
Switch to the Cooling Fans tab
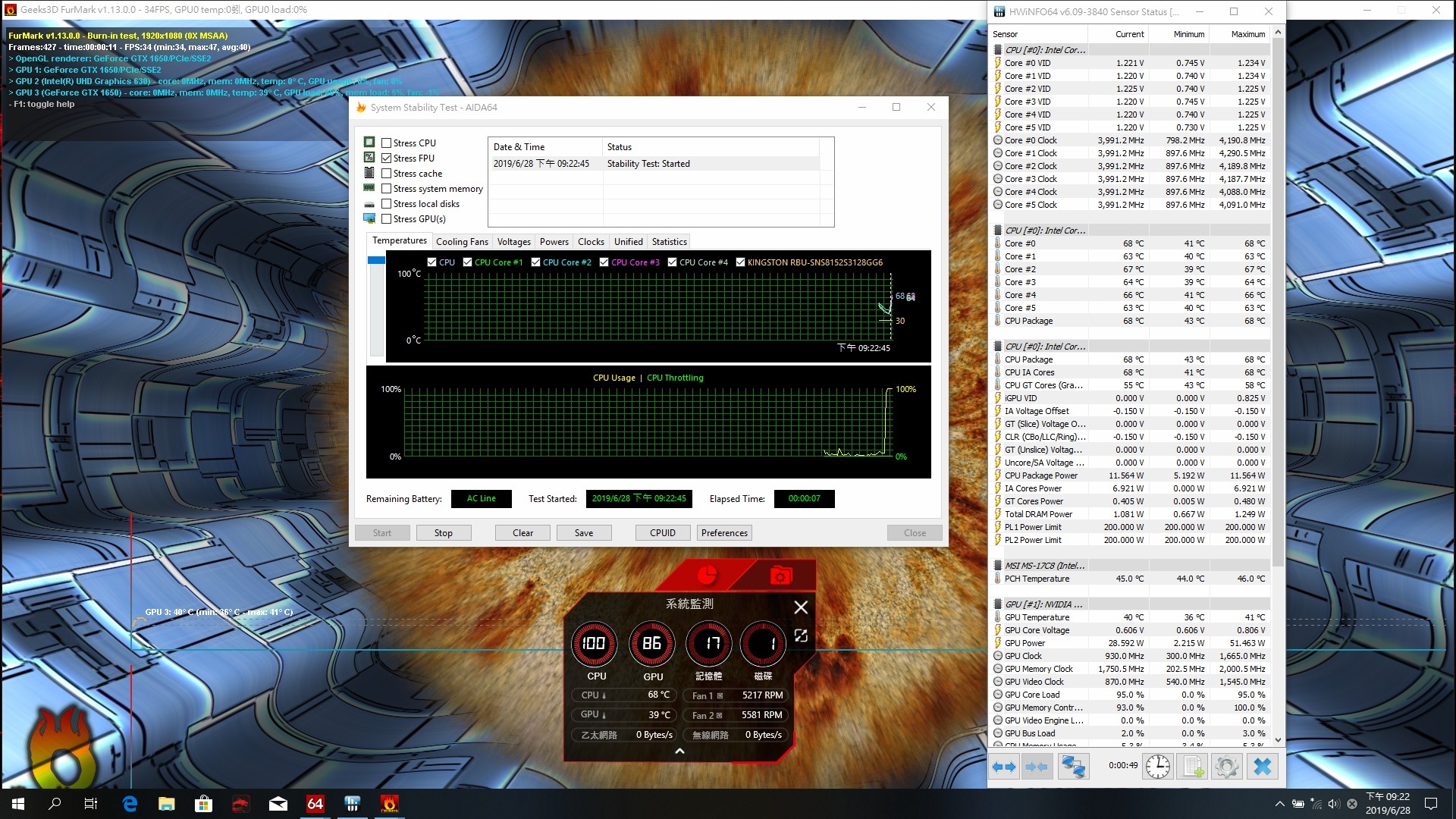coord(462,242)
